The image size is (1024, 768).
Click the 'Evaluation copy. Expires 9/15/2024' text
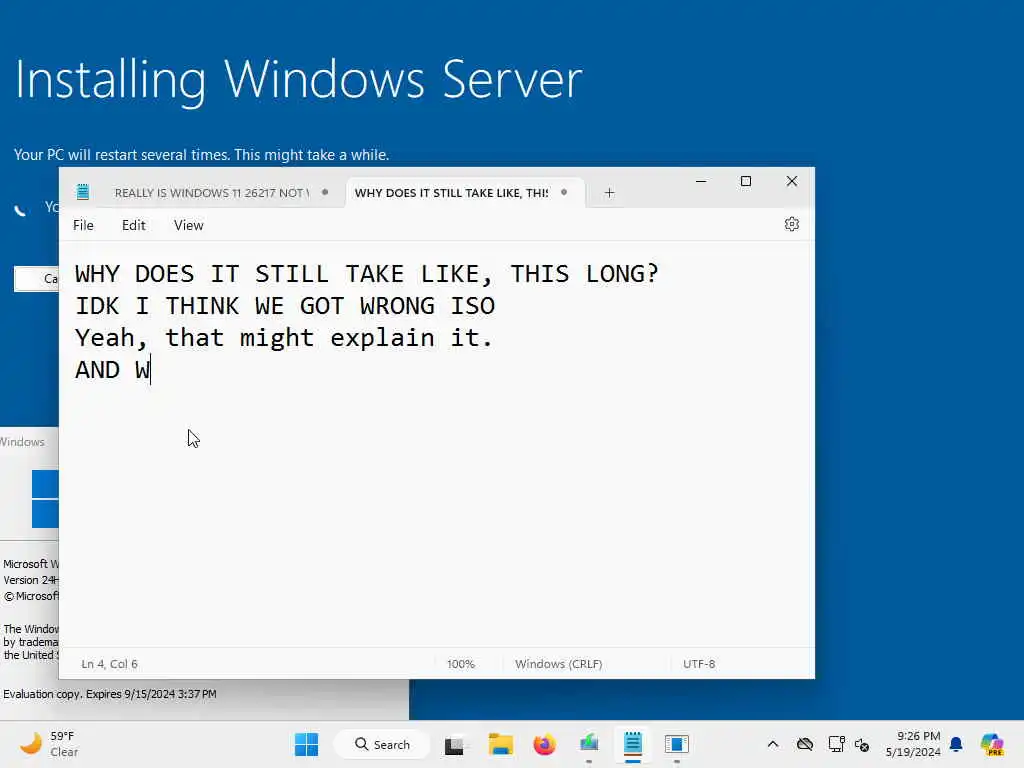tap(110, 694)
